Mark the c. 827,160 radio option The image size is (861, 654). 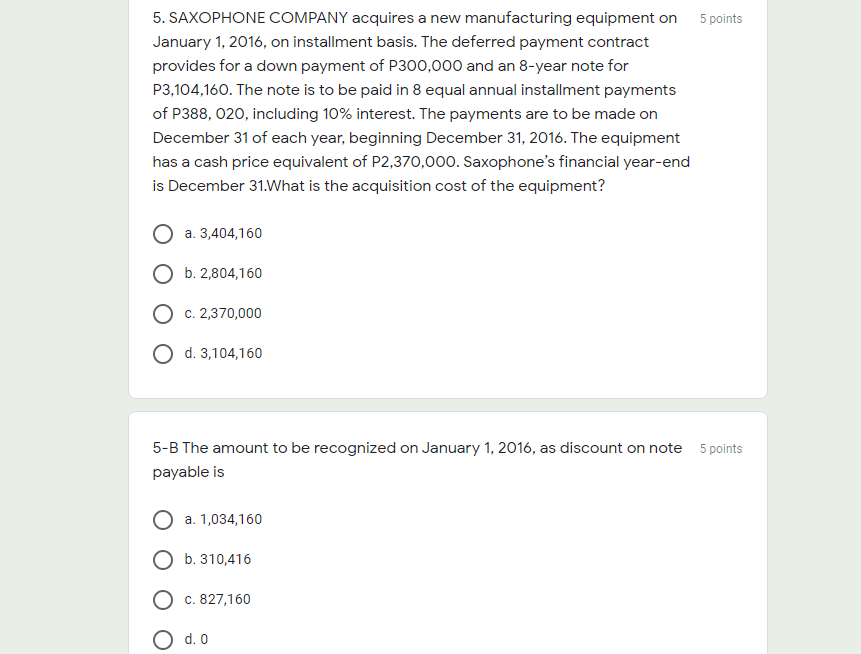point(163,600)
